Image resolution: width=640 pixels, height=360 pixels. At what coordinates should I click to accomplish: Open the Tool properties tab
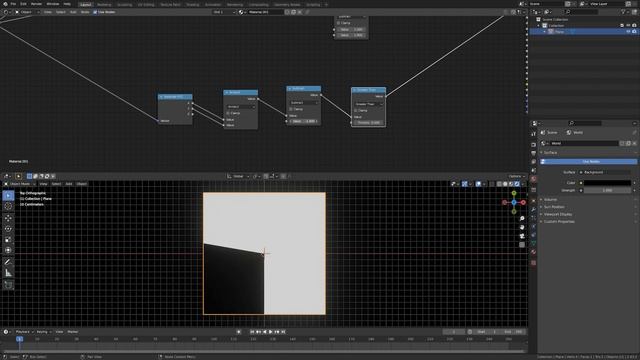point(533,133)
